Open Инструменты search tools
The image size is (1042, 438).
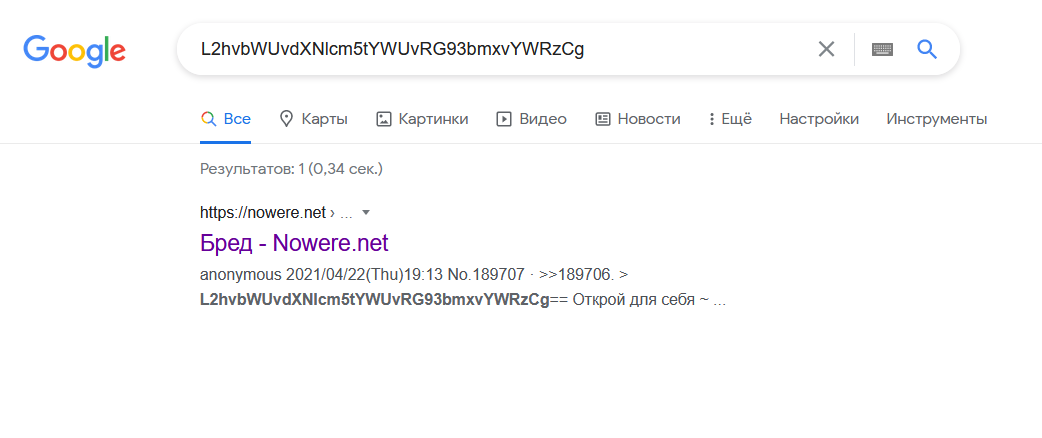936,119
